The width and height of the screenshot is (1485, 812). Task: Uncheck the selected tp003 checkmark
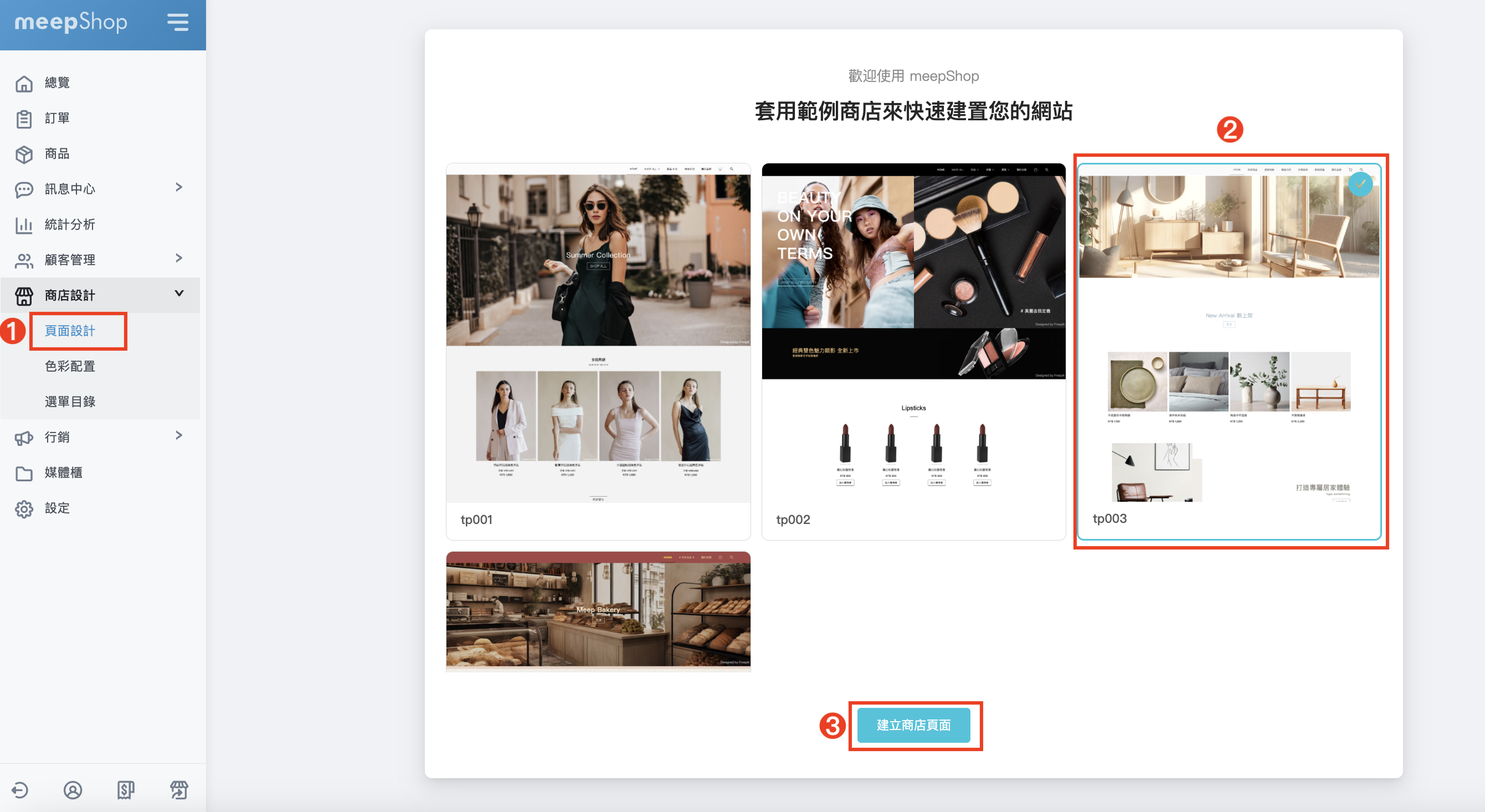[1360, 184]
